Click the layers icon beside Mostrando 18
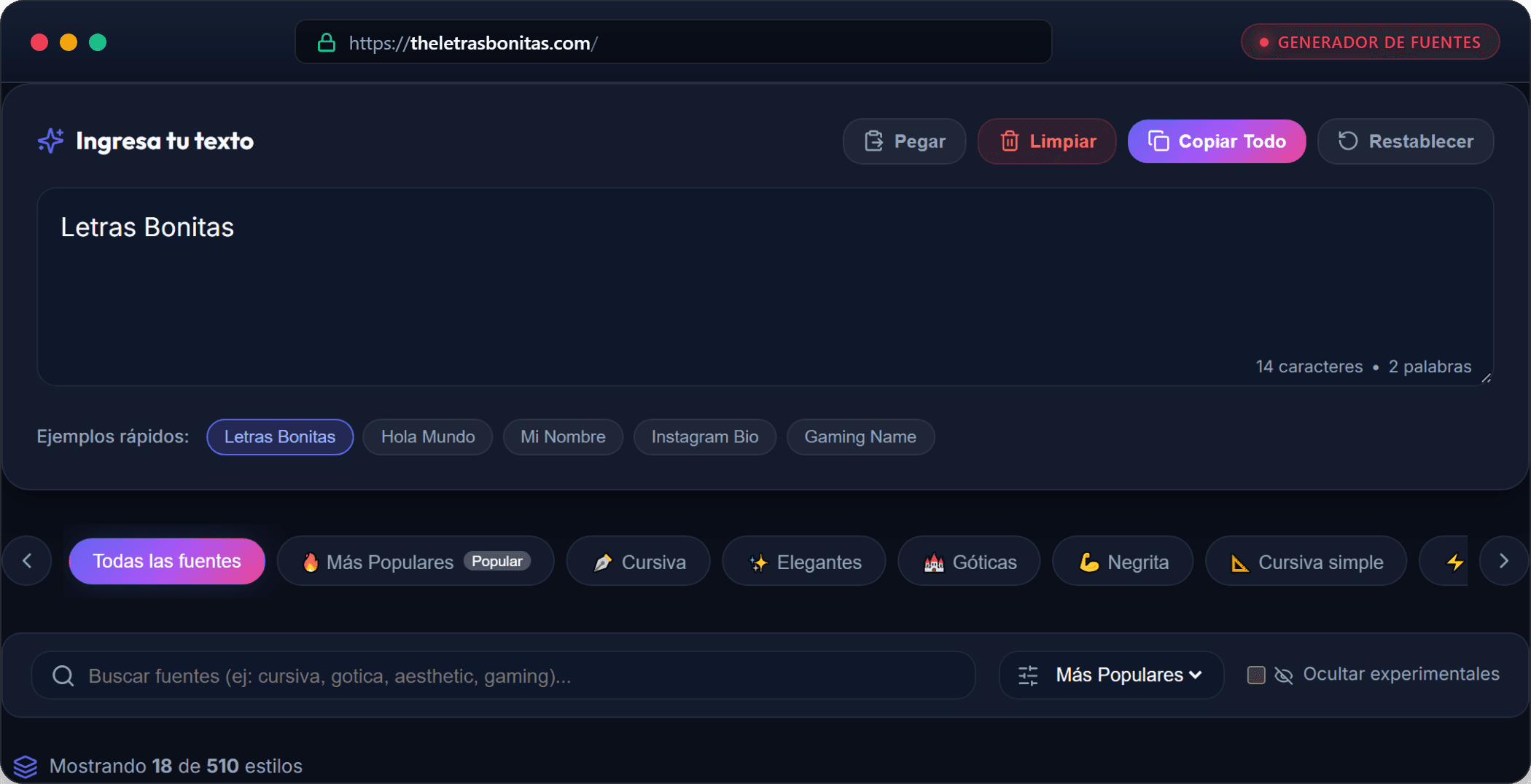 [x=26, y=767]
